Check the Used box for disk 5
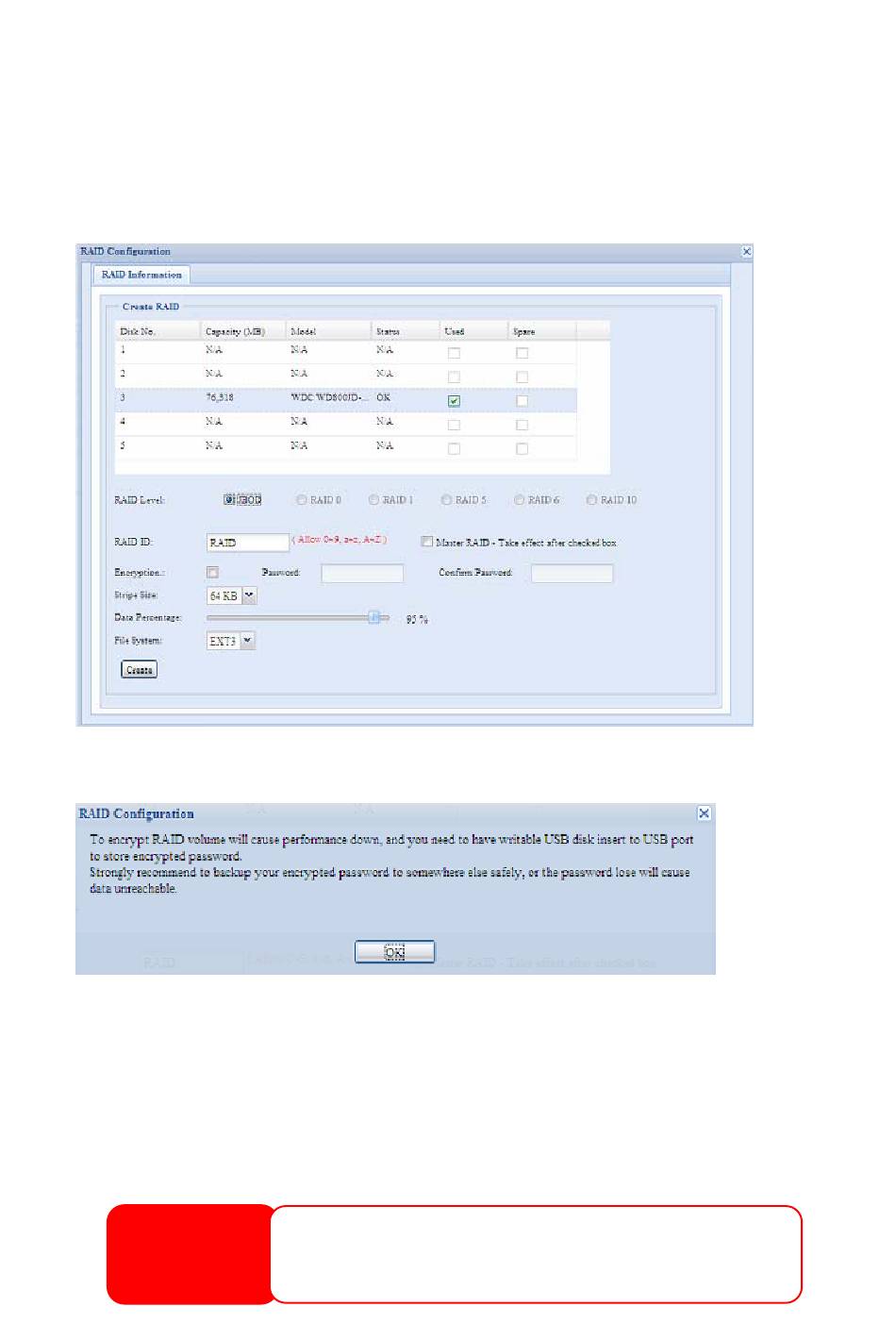 point(454,449)
